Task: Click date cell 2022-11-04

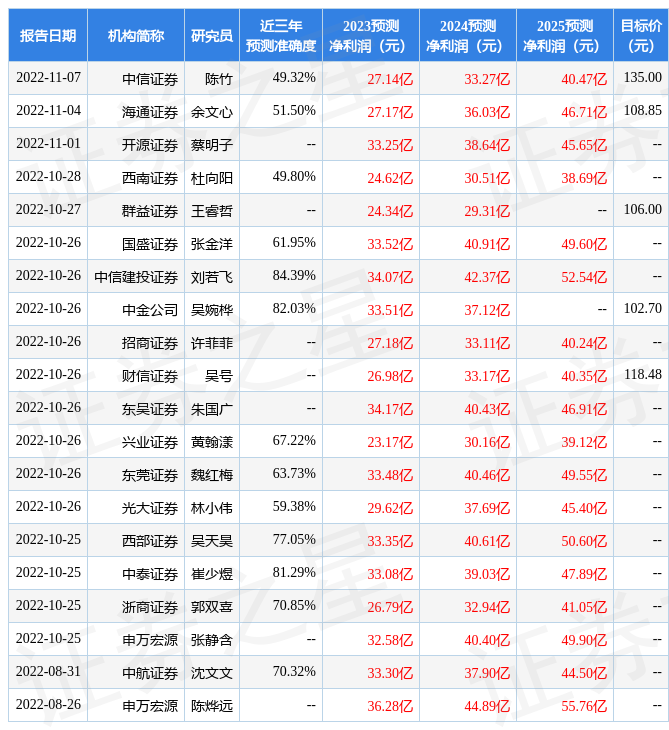Action: 48,111
